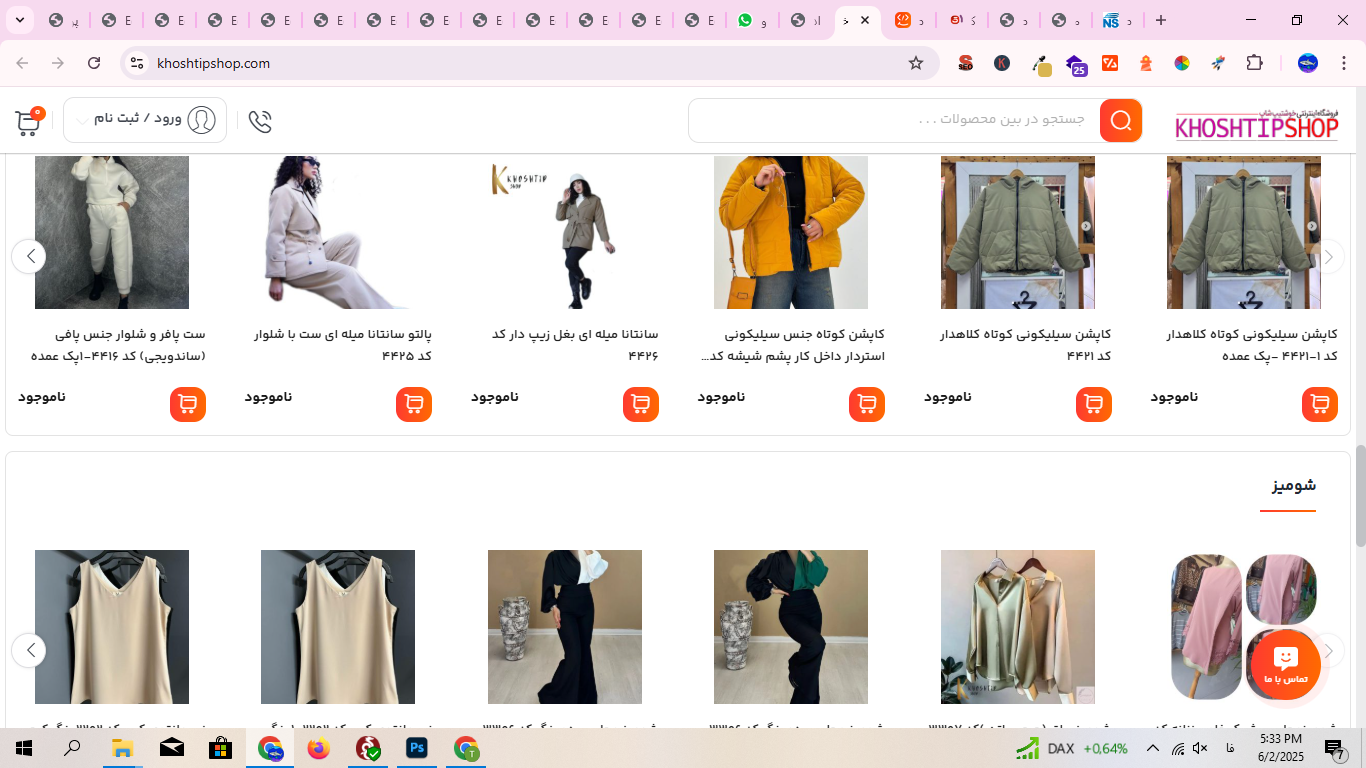This screenshot has width=1366, height=768.
Task: Bookmark page with the star icon
Action: [916, 63]
